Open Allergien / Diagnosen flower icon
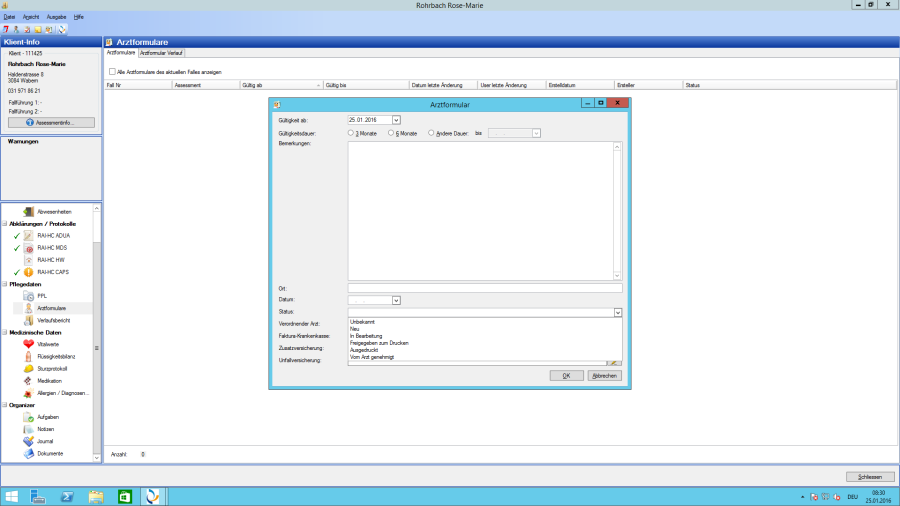This screenshot has height=506, width=900. [x=28, y=393]
